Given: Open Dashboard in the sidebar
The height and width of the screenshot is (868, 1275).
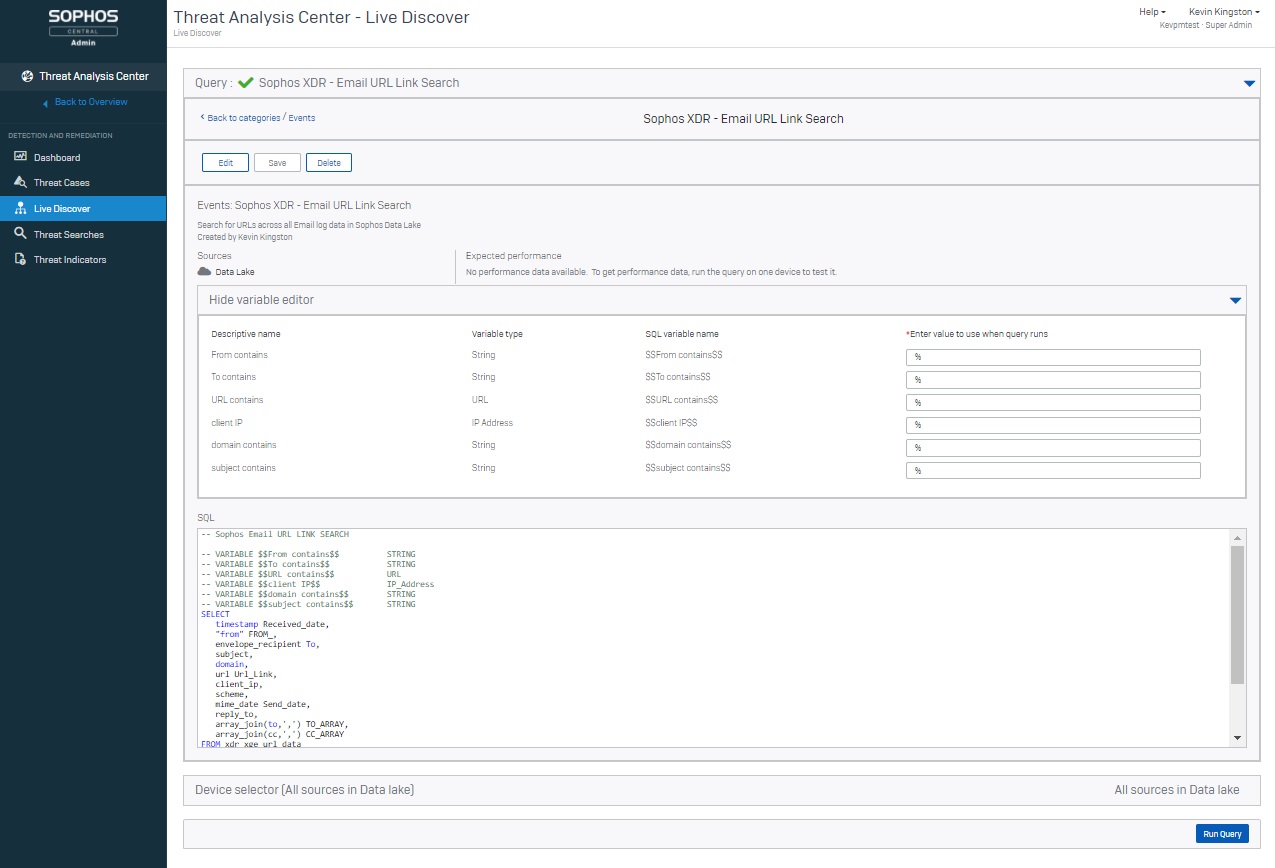Looking at the screenshot, I should coord(83,157).
